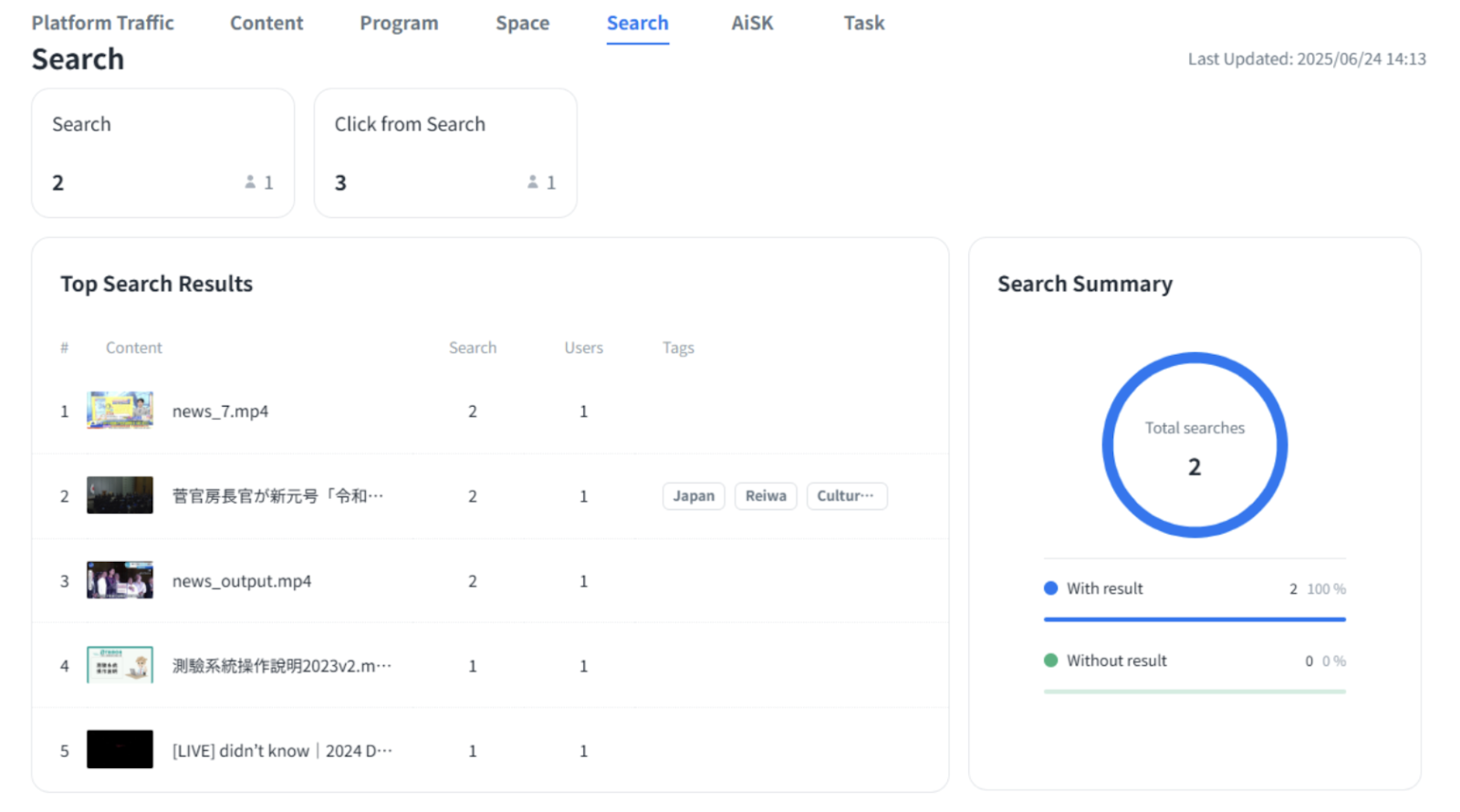Click the user icon in Search card

click(x=250, y=182)
